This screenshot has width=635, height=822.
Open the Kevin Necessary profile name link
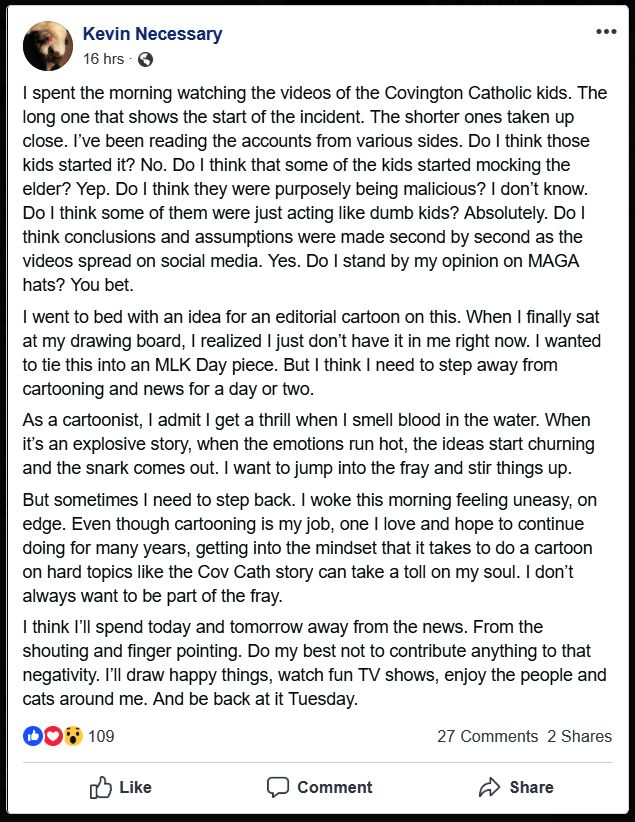pos(152,34)
